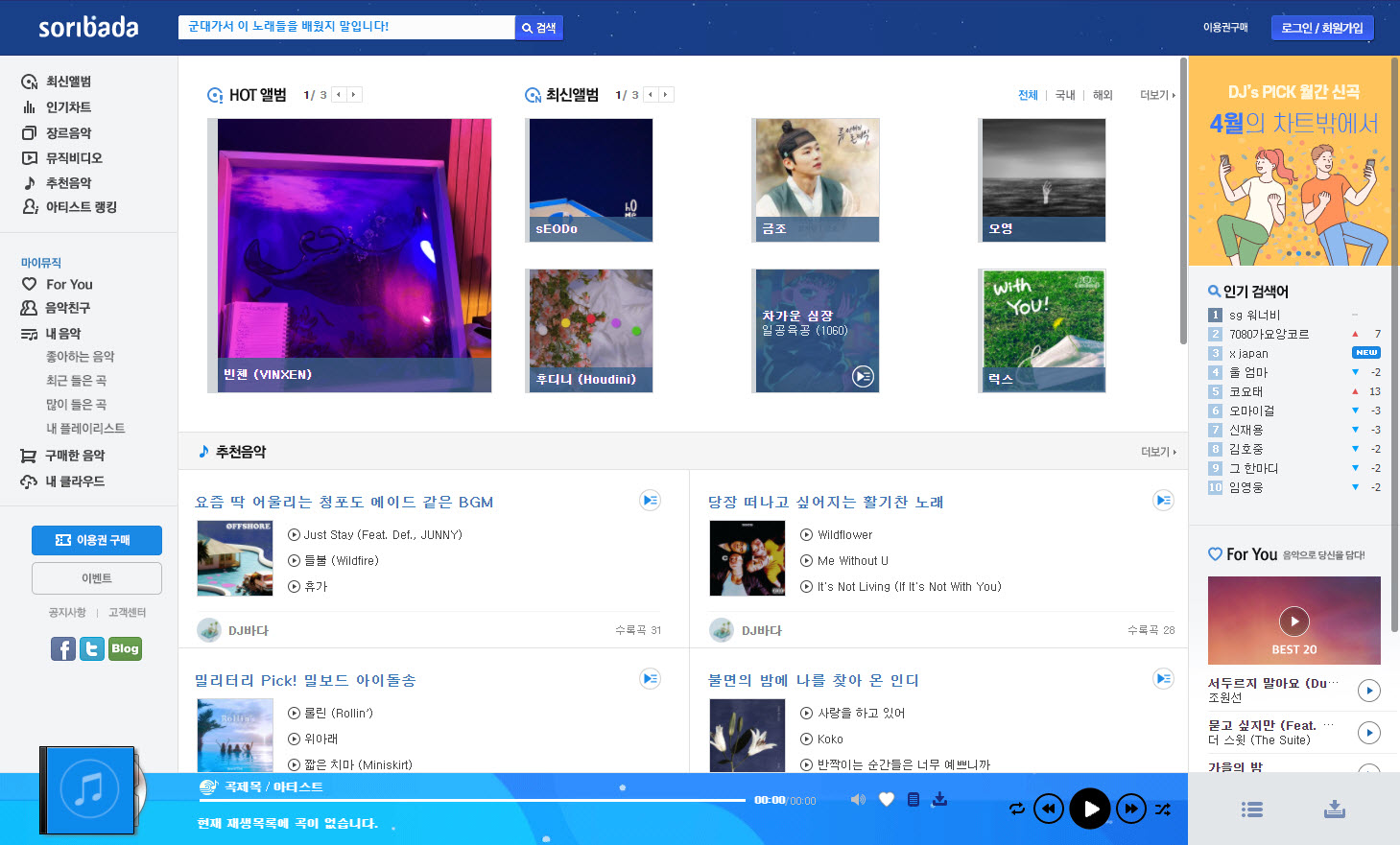
Task: Open 이용권구매 in the header
Action: (x=1225, y=28)
